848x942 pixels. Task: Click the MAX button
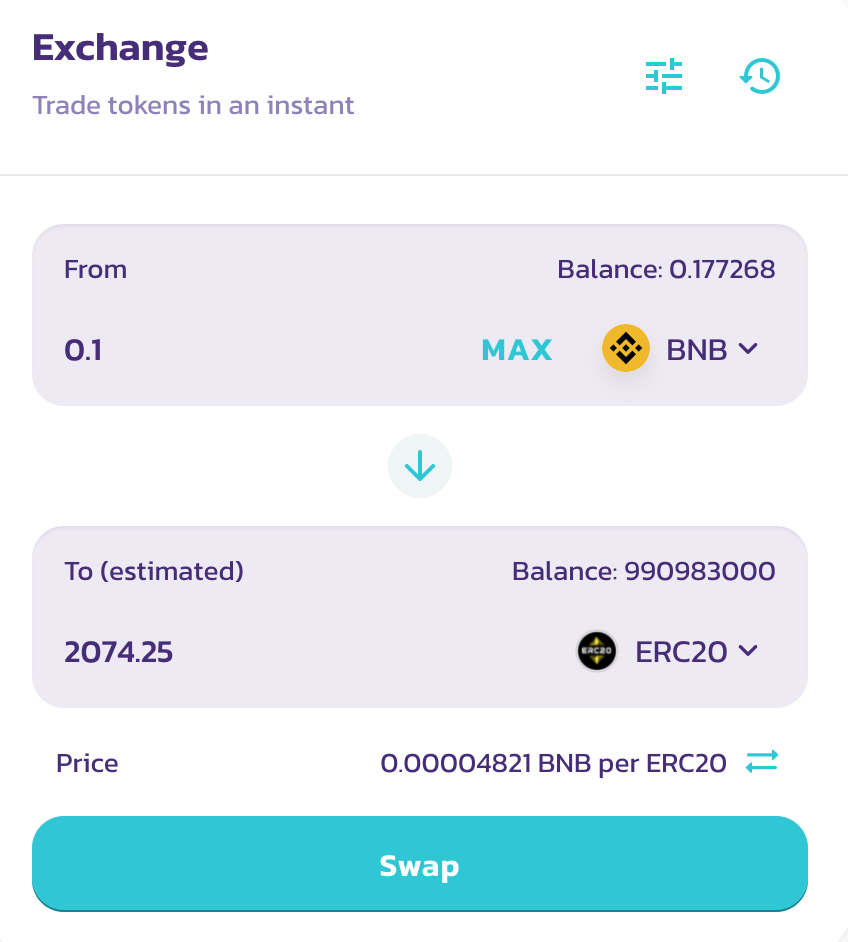pos(517,350)
